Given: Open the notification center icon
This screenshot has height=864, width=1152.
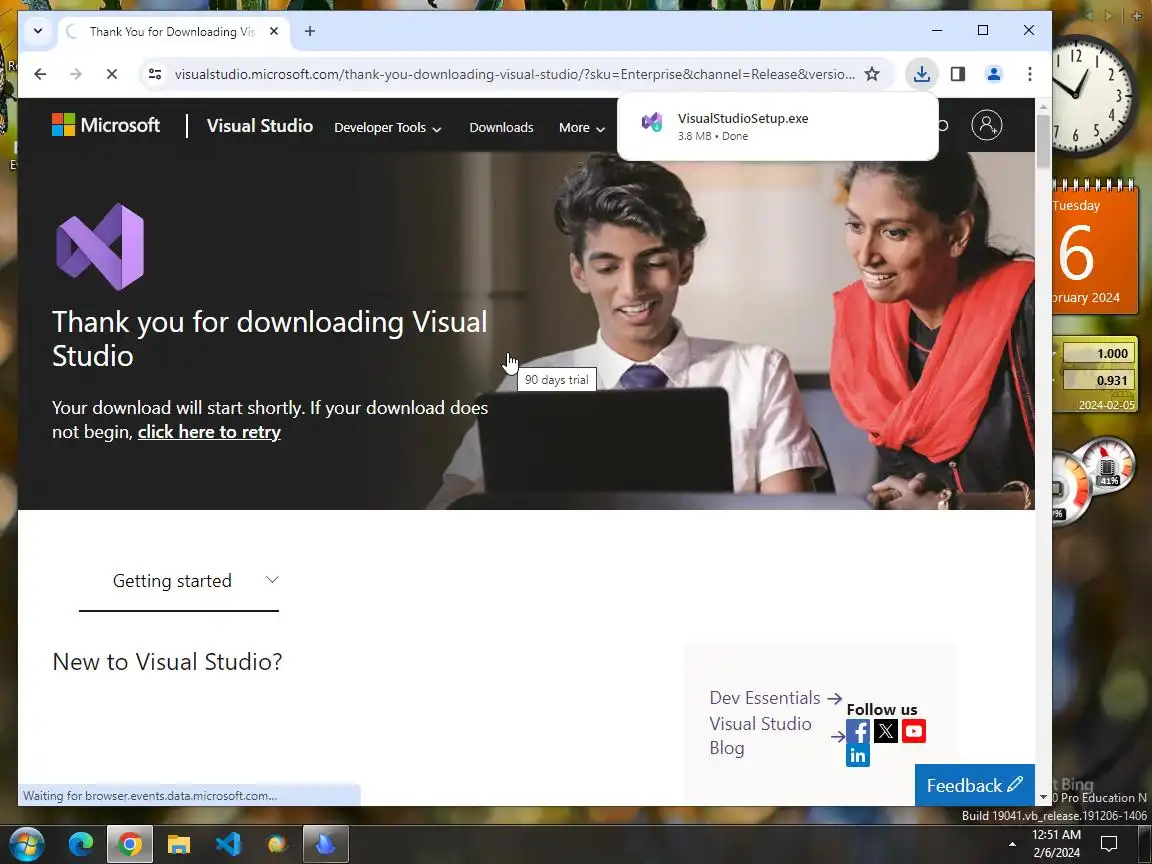Looking at the screenshot, I should click(x=1109, y=843).
